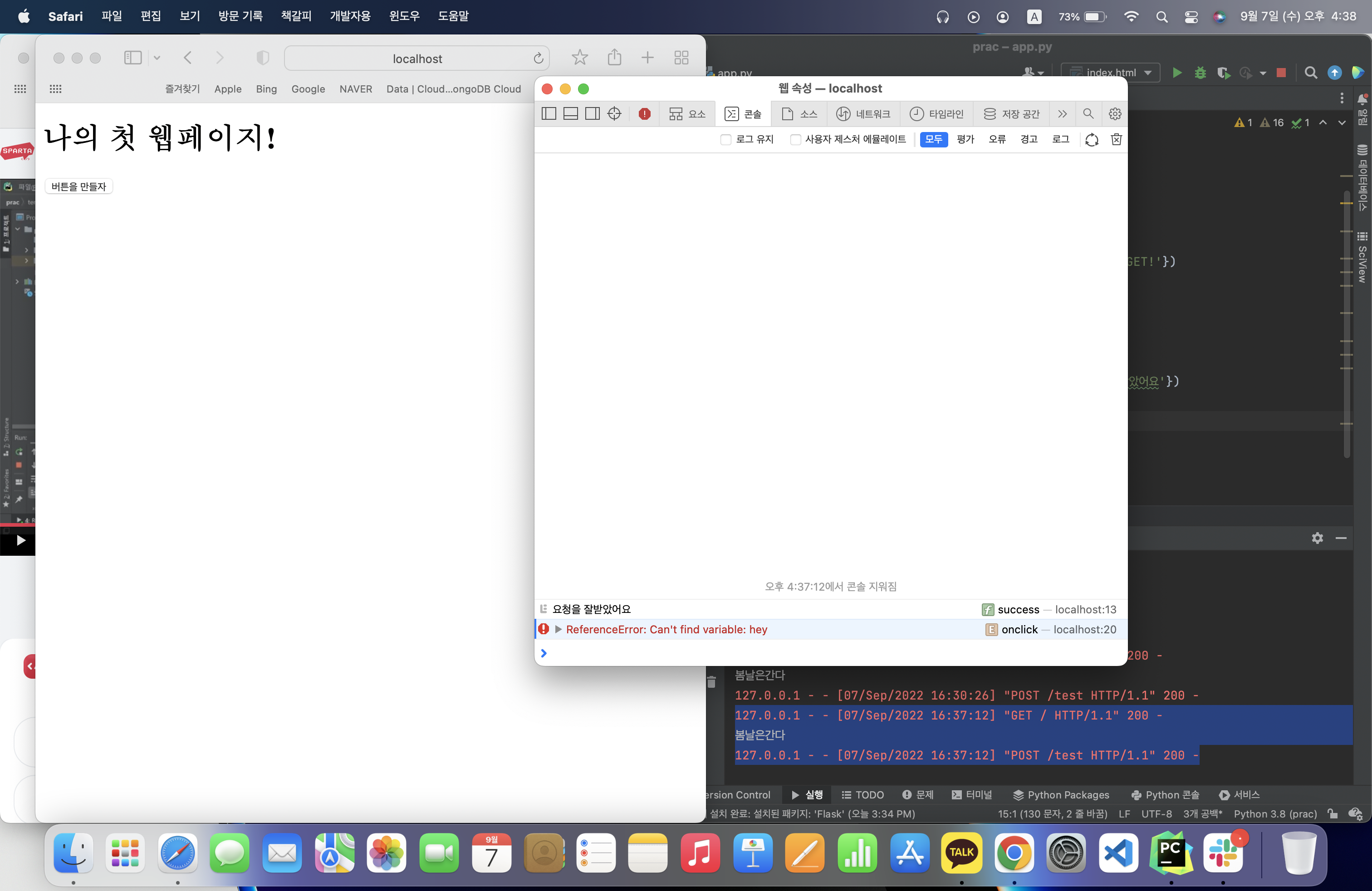
Task: Open the onclick localhost:20 source link
Action: click(x=1085, y=629)
